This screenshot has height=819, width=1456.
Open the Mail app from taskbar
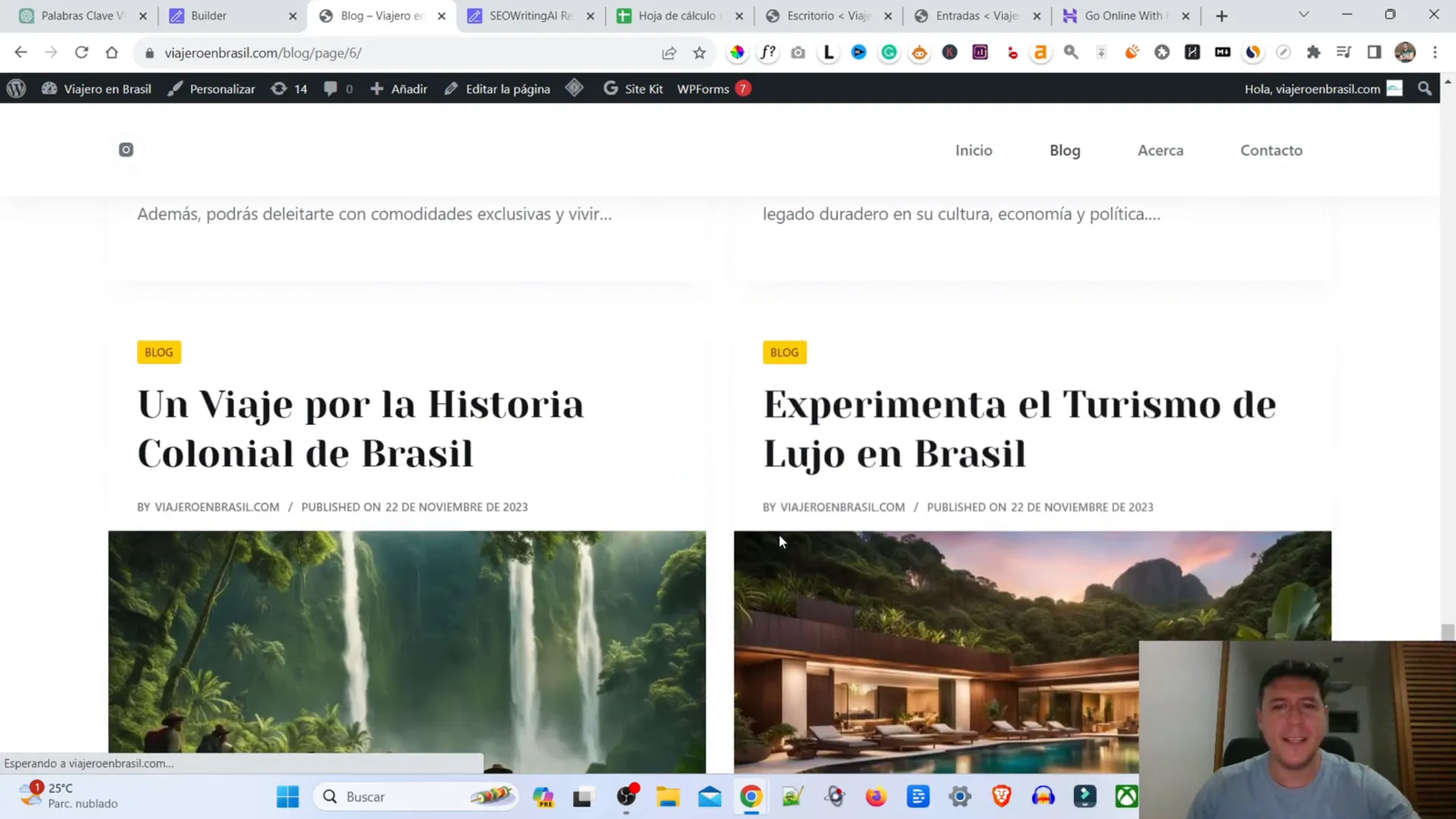710,796
